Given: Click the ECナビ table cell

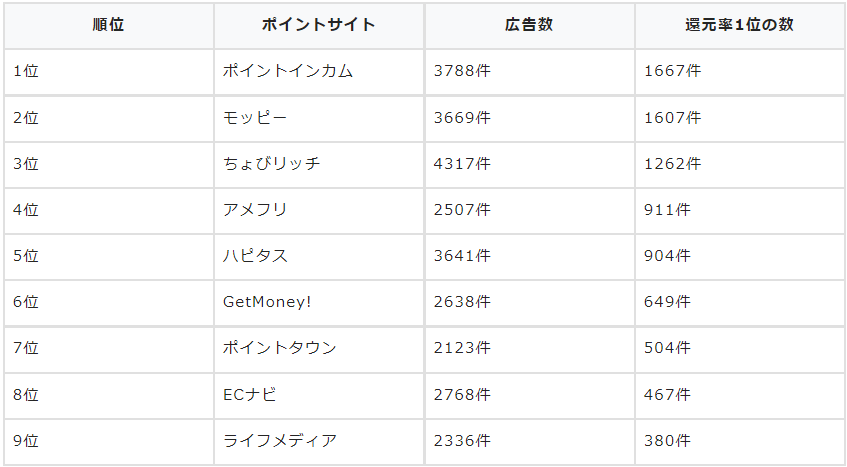Looking at the screenshot, I should click(250, 395).
